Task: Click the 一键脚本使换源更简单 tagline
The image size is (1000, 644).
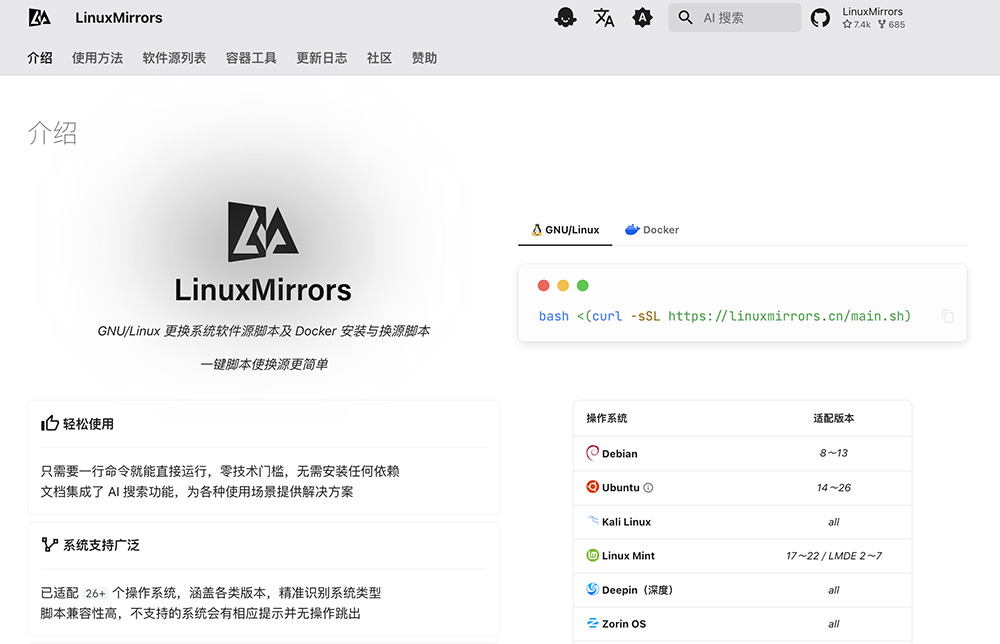Action: point(264,364)
